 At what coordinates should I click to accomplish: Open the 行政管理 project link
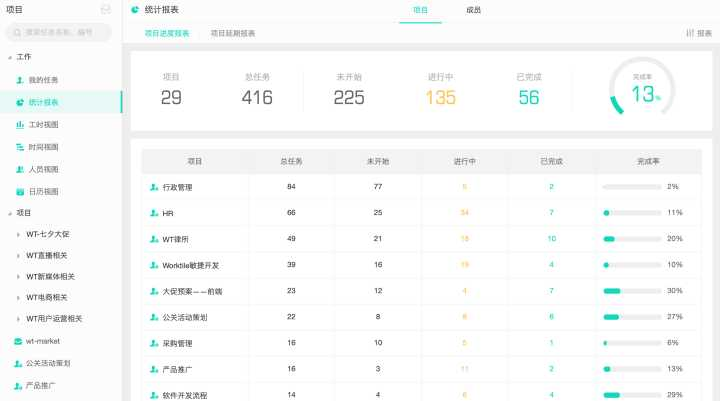pyautogui.click(x=177, y=187)
